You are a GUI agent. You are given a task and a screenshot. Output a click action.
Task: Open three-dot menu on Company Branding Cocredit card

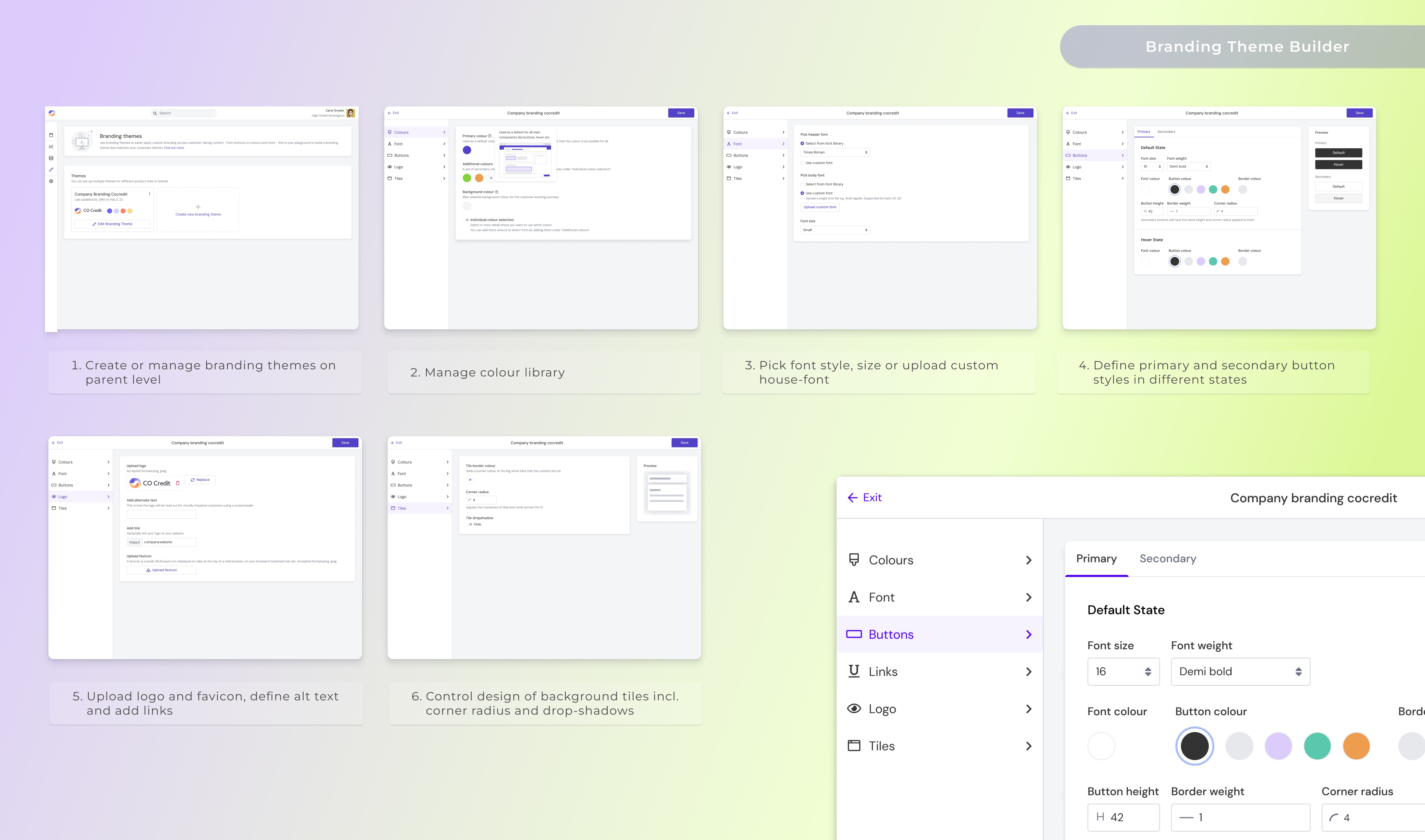(x=149, y=194)
